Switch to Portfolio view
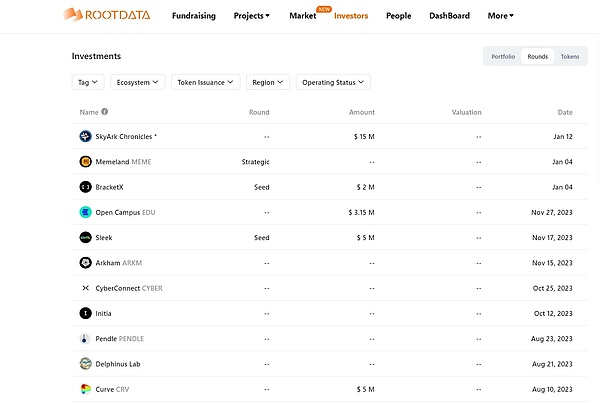The image size is (600, 403). pyautogui.click(x=503, y=57)
